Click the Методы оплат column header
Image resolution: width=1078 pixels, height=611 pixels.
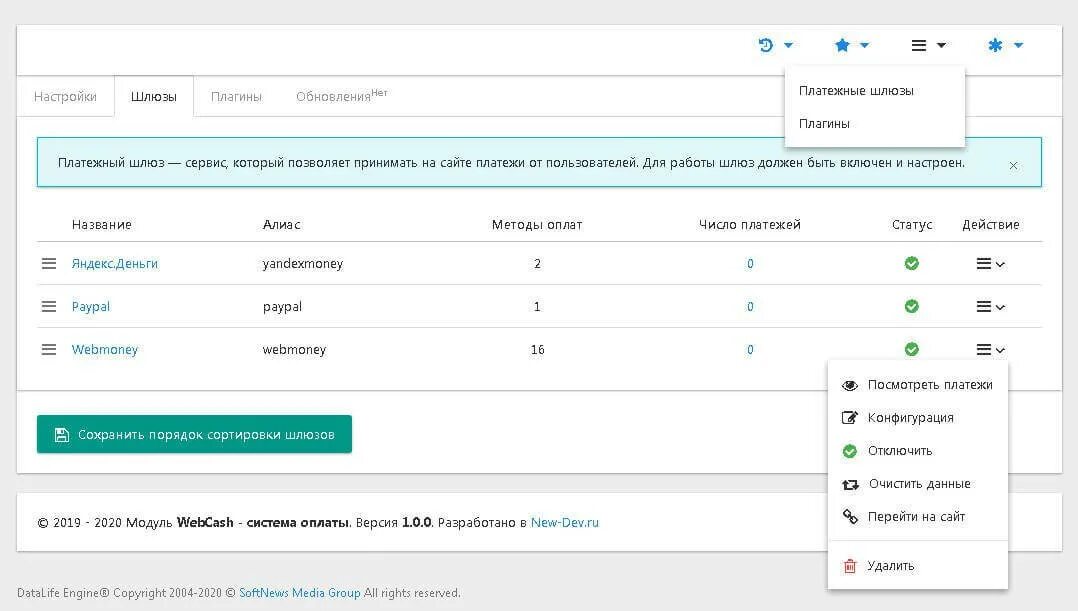pyautogui.click(x=537, y=225)
